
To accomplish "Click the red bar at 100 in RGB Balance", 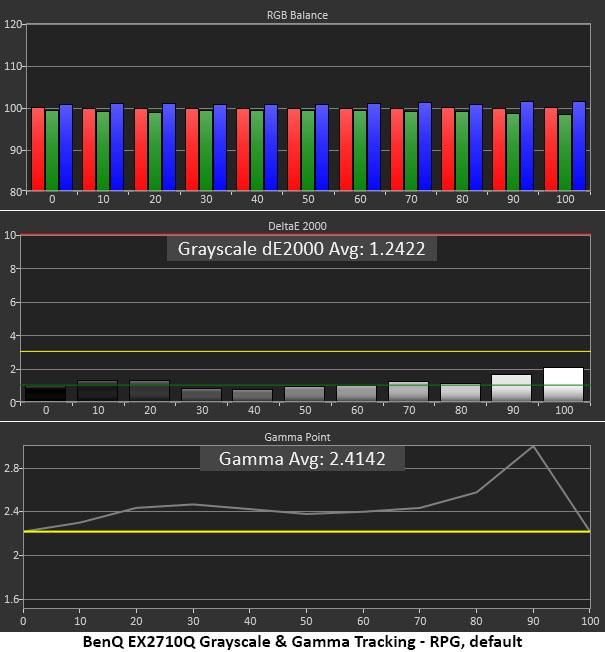I will (x=551, y=149).
